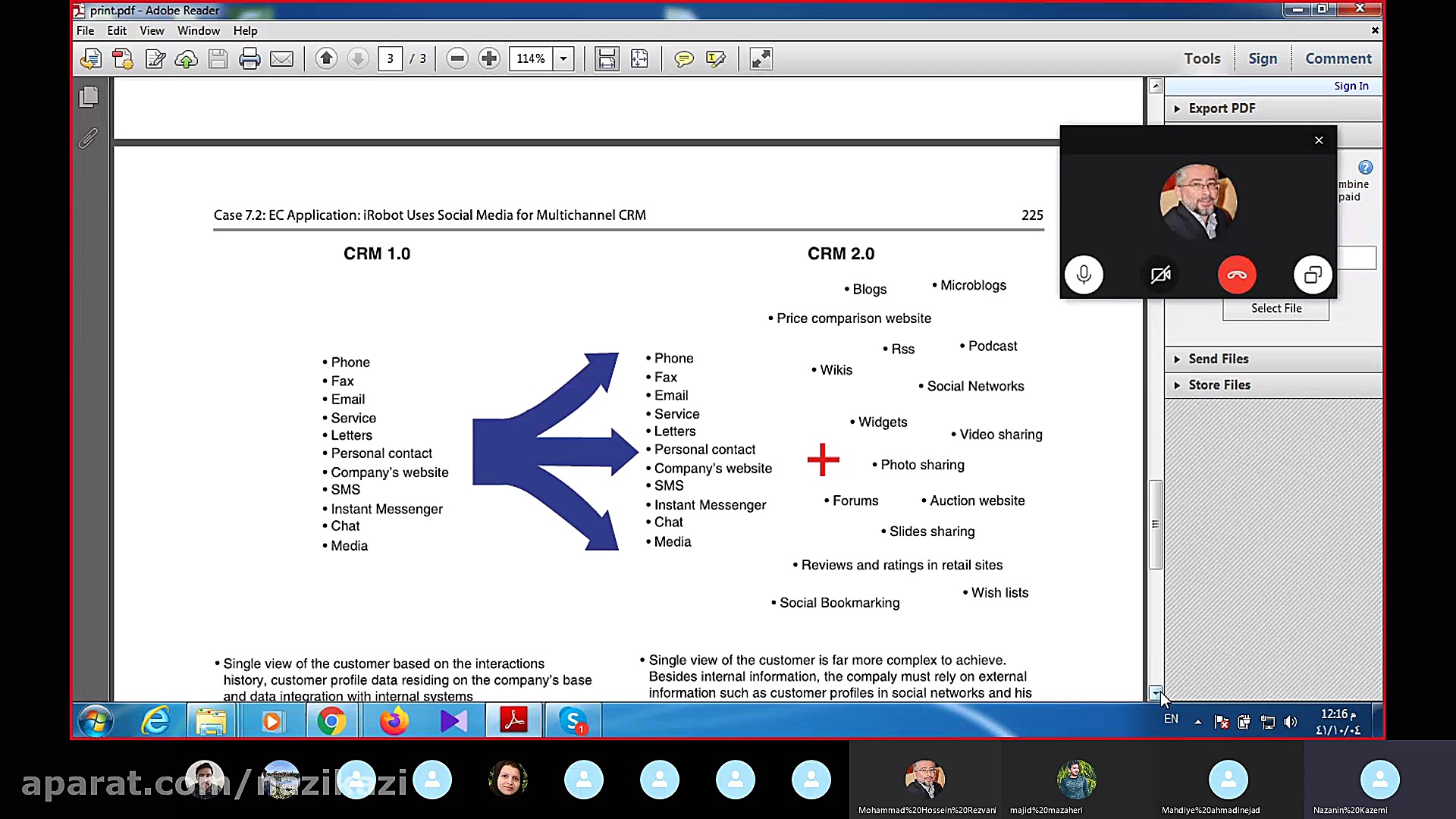Open the Window menu
The image size is (1456, 819).
[198, 30]
